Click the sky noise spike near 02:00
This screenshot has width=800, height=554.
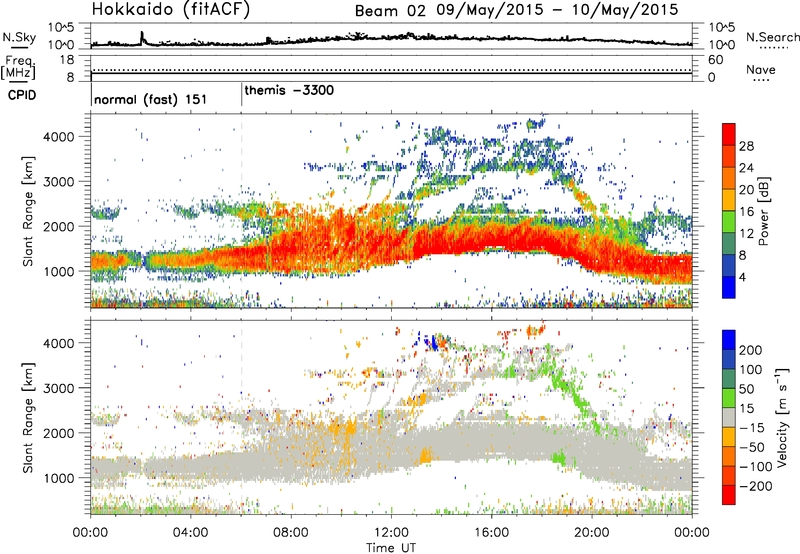pos(142,37)
